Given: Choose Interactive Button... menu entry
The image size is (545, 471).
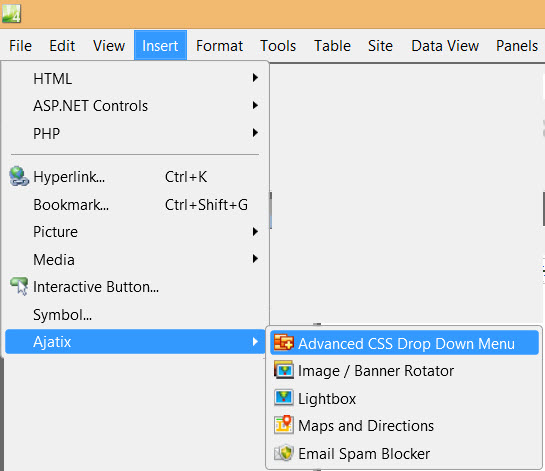Looking at the screenshot, I should [x=135, y=287].
